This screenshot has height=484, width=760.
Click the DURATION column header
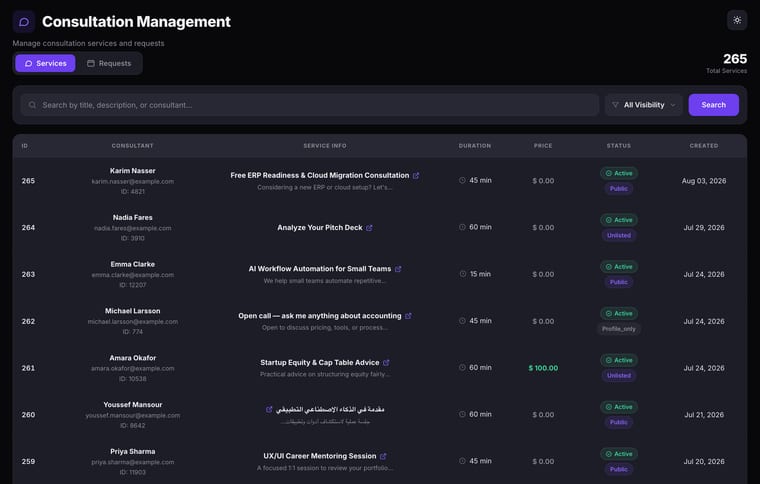(x=475, y=146)
